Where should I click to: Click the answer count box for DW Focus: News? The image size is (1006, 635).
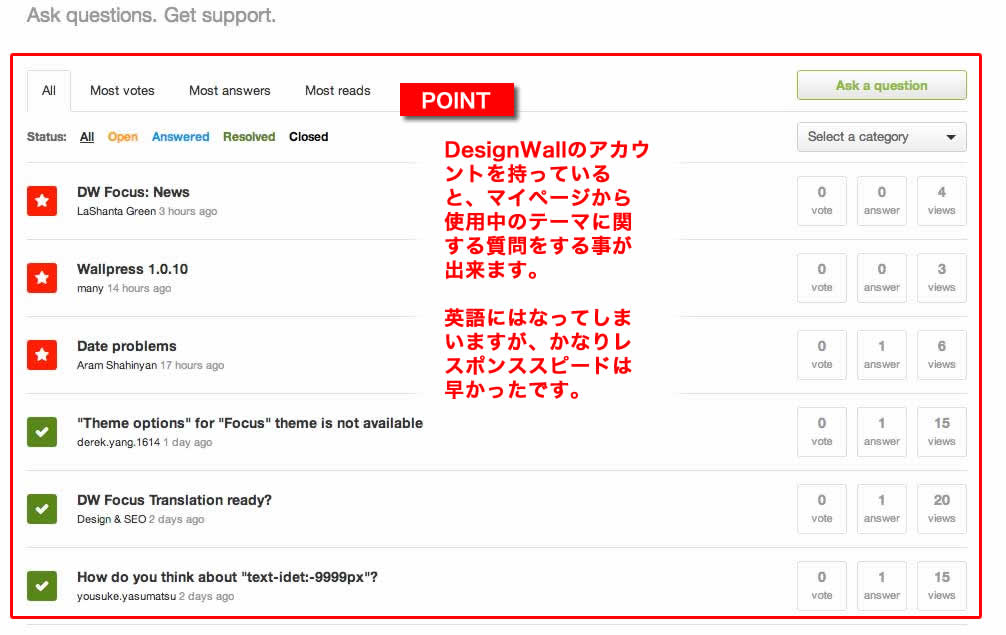[882, 201]
